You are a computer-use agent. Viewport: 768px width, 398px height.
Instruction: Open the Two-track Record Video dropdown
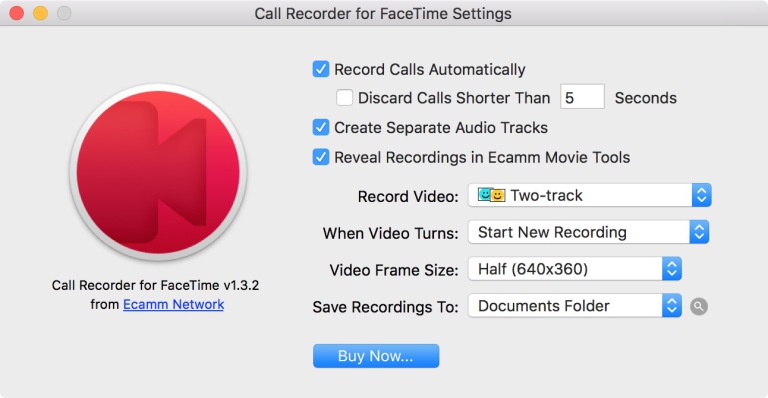(x=590, y=195)
